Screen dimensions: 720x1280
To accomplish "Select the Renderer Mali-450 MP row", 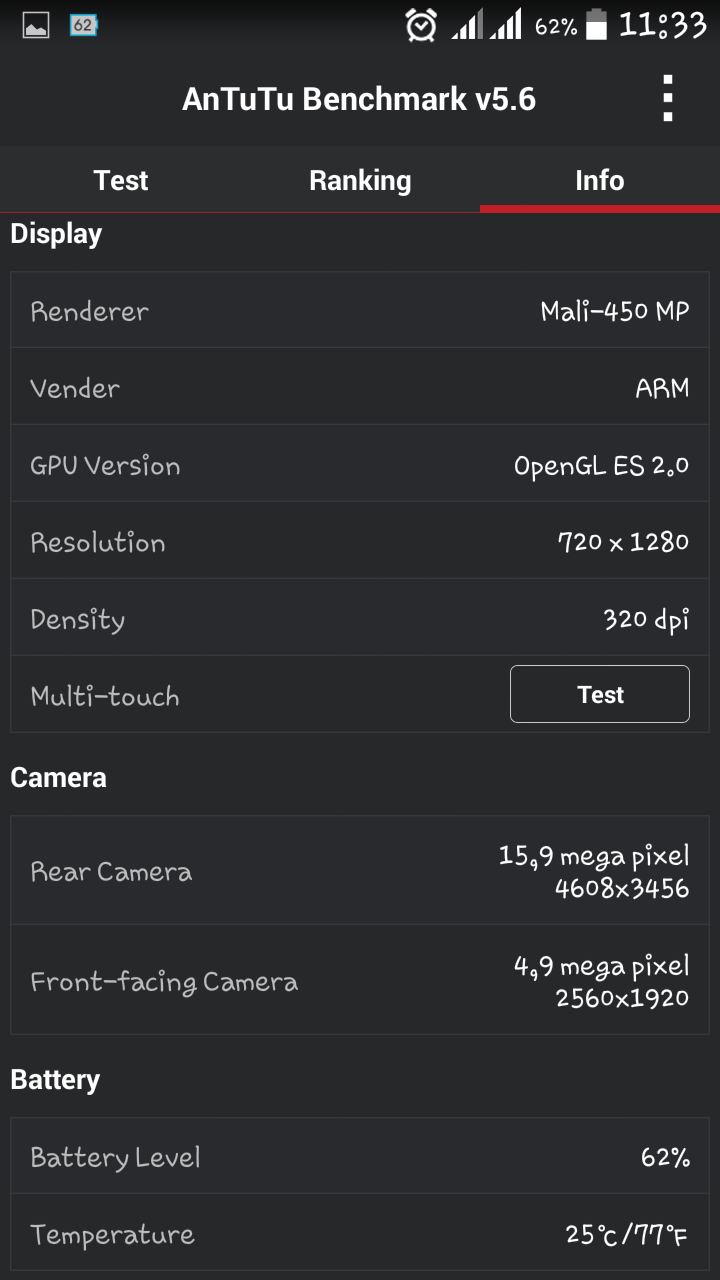I will pyautogui.click(x=360, y=310).
